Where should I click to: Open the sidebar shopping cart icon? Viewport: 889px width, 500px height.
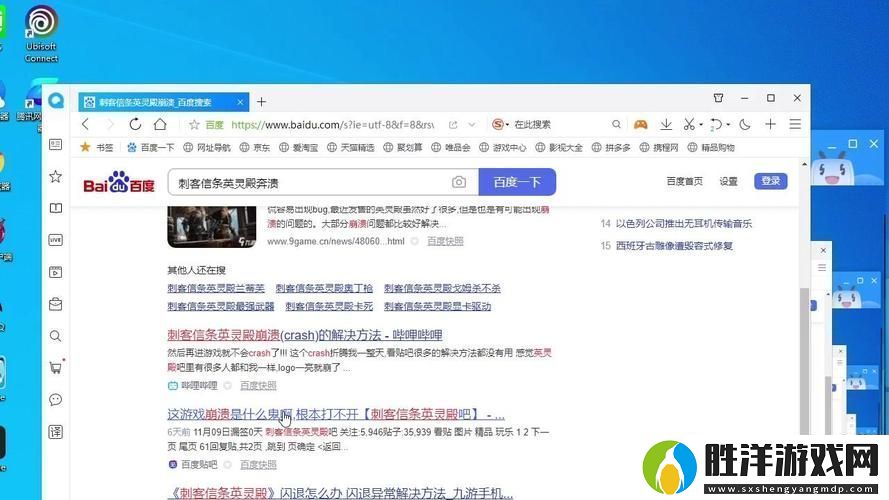[56, 368]
